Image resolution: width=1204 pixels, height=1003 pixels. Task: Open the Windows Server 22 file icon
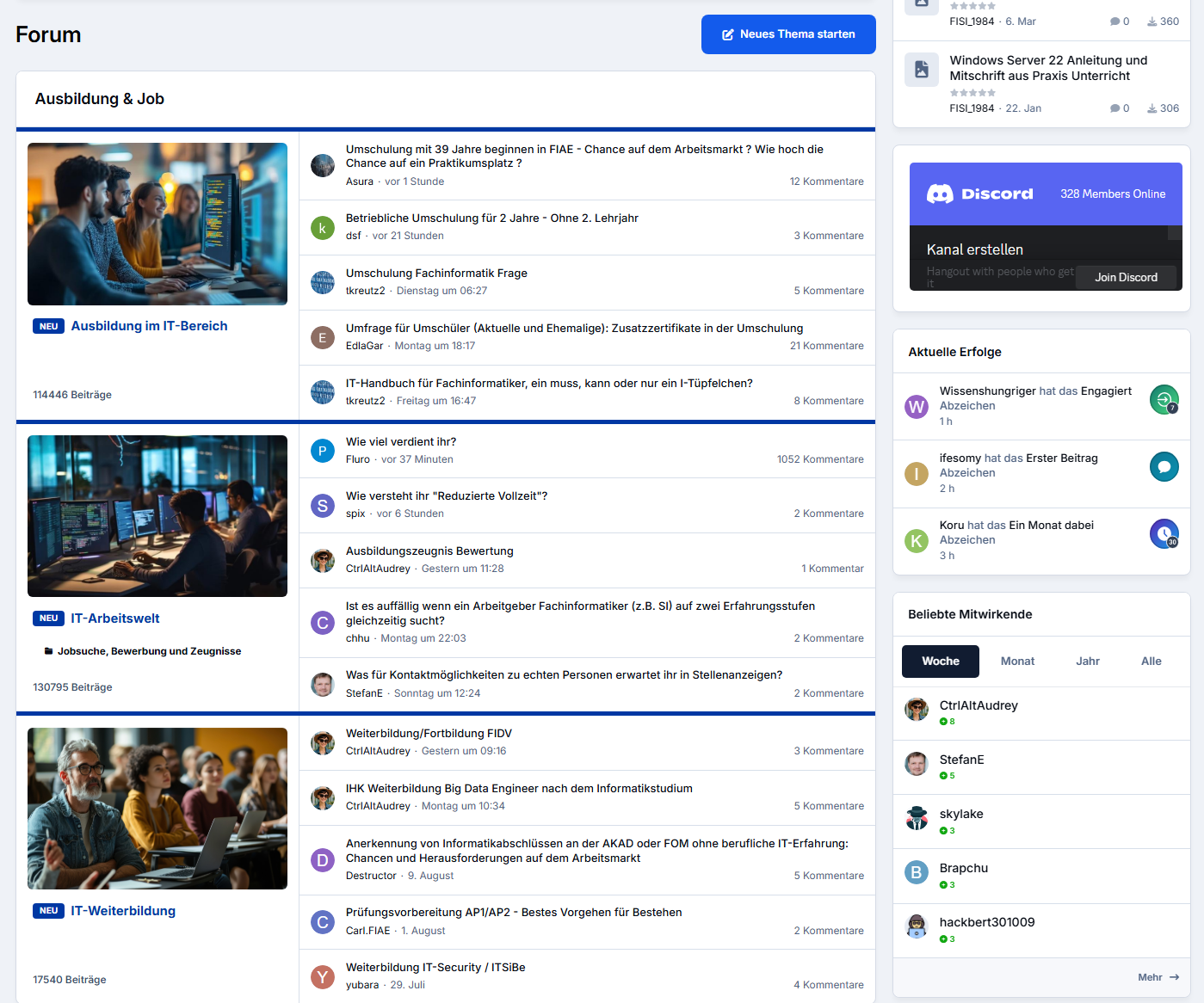pyautogui.click(x=922, y=70)
